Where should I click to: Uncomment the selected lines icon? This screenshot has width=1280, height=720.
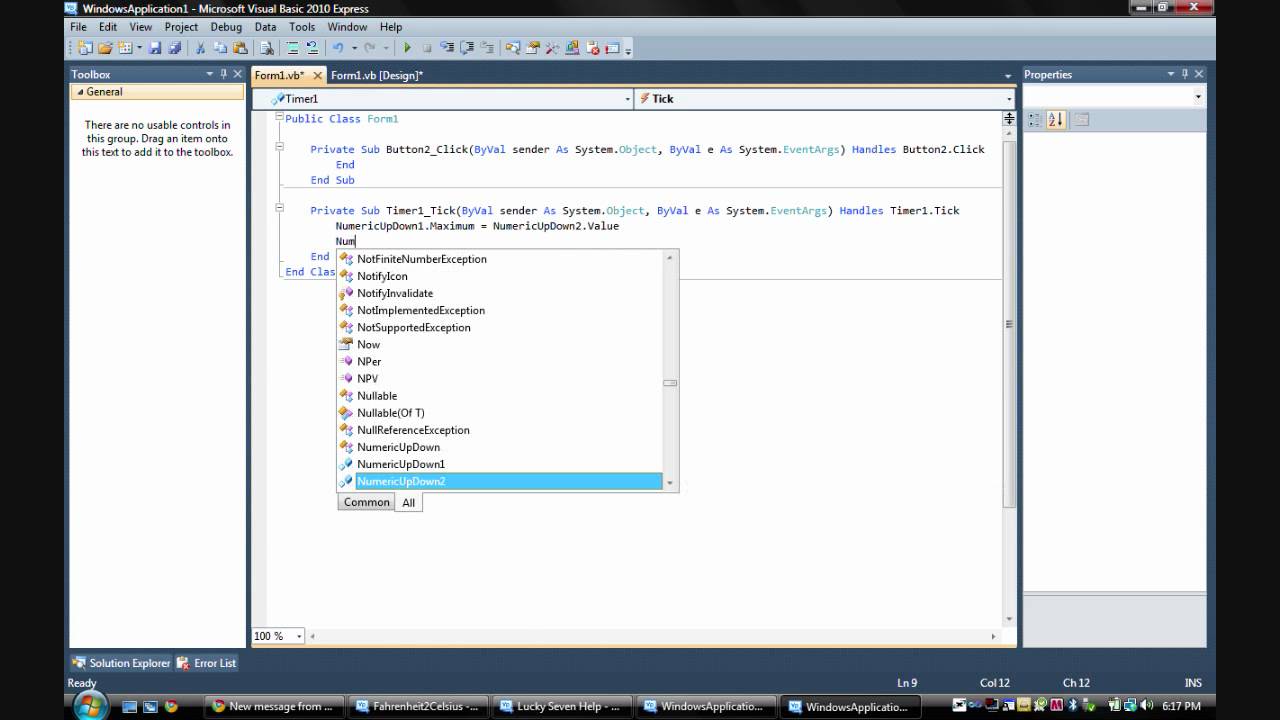pyautogui.click(x=312, y=48)
